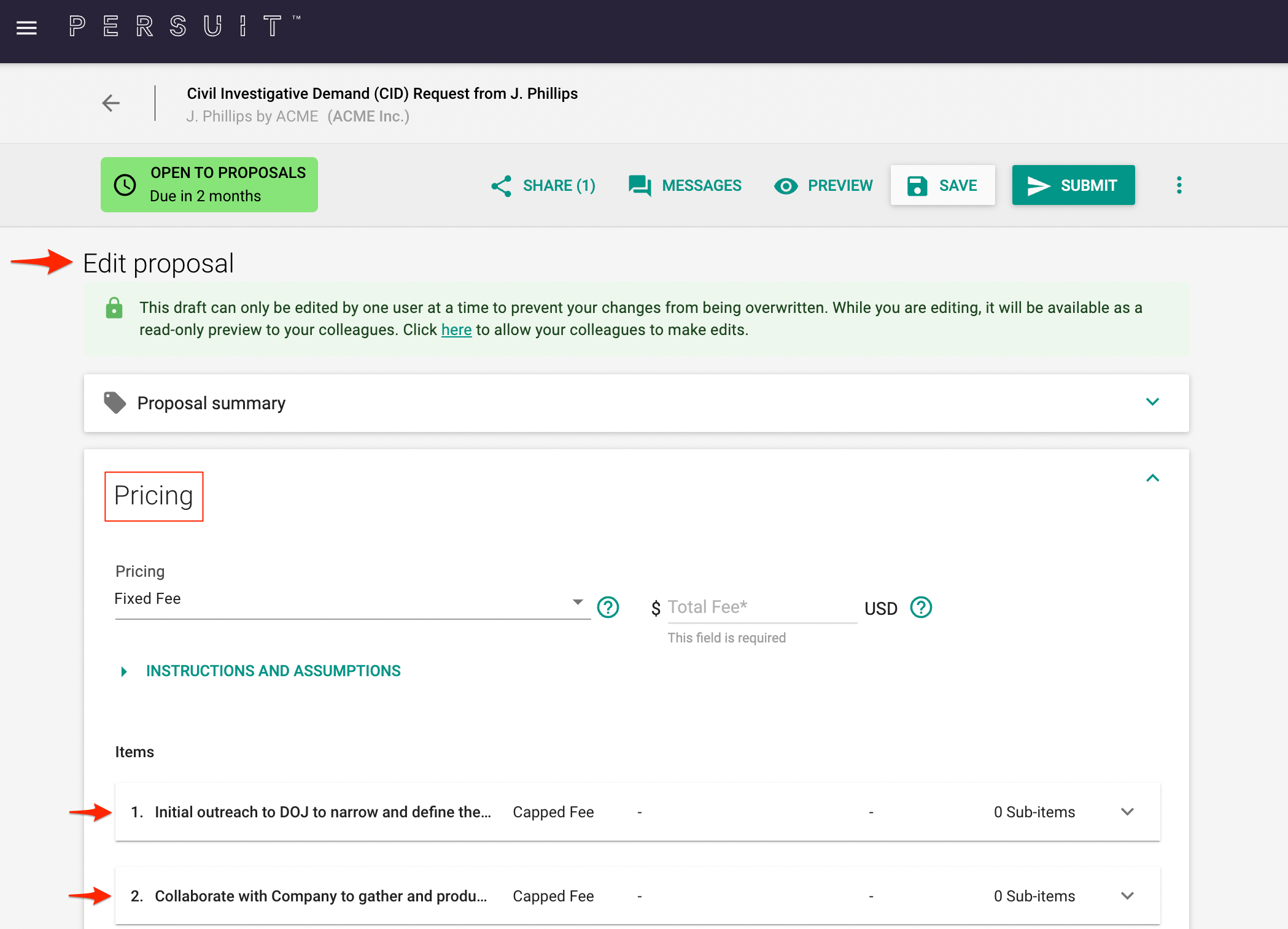
Task: Click the back arrow to leave the proposal
Action: [x=111, y=103]
